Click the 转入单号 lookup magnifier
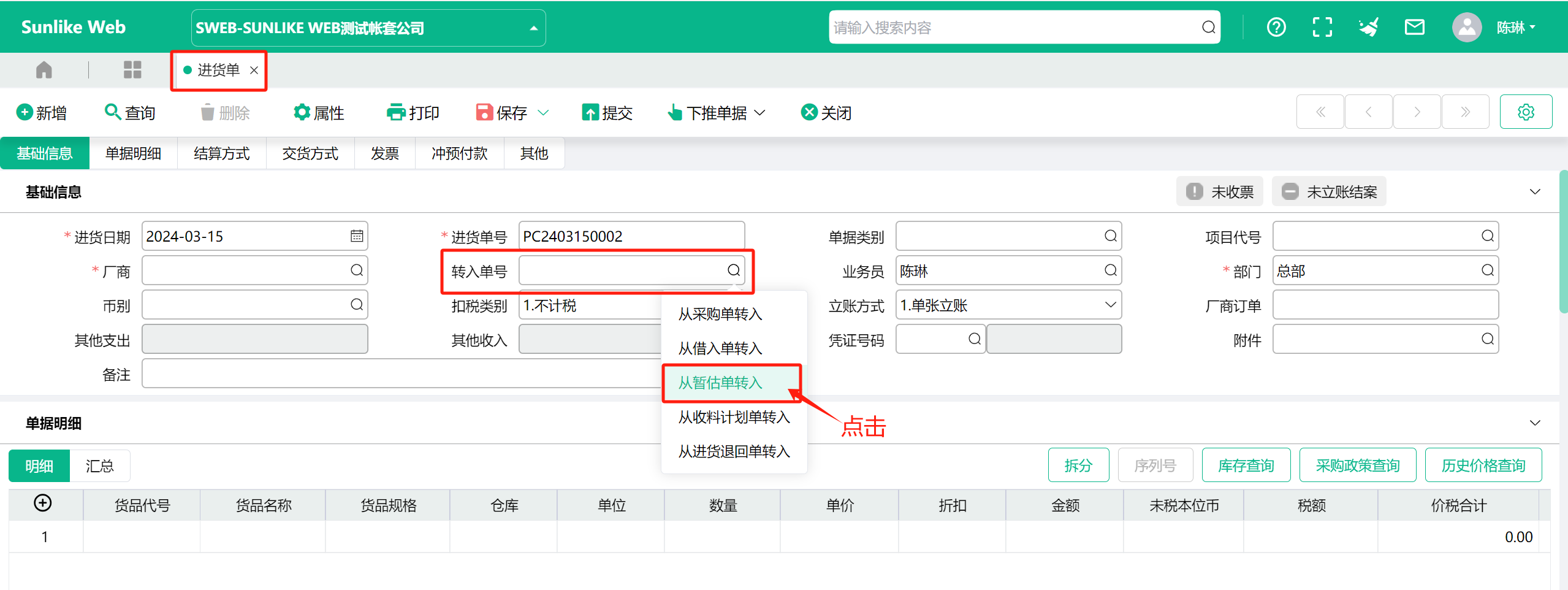The width and height of the screenshot is (1568, 590). tap(734, 270)
